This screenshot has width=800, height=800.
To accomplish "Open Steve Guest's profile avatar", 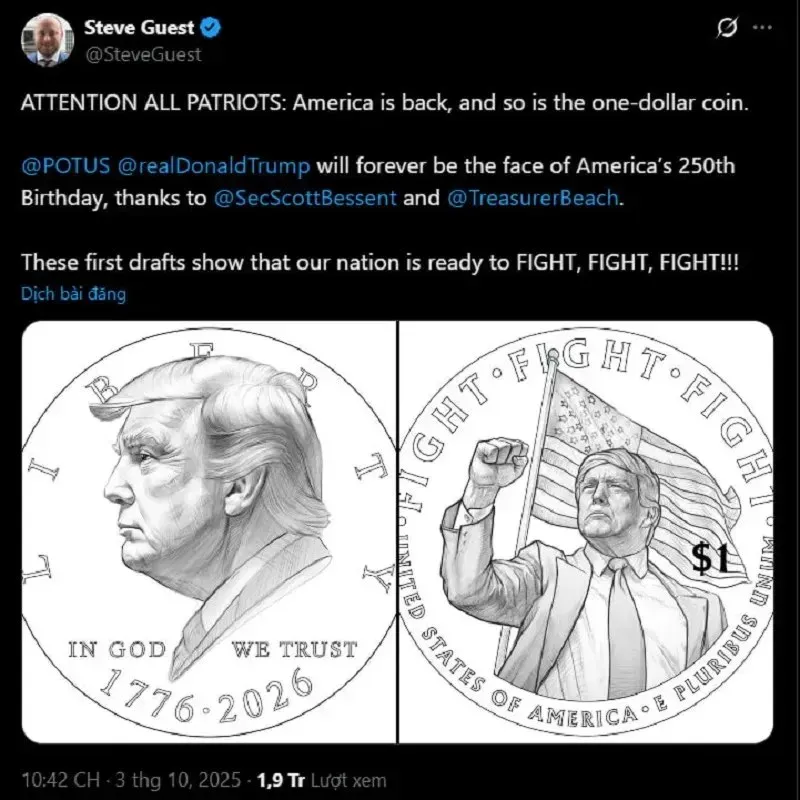I will point(47,40).
